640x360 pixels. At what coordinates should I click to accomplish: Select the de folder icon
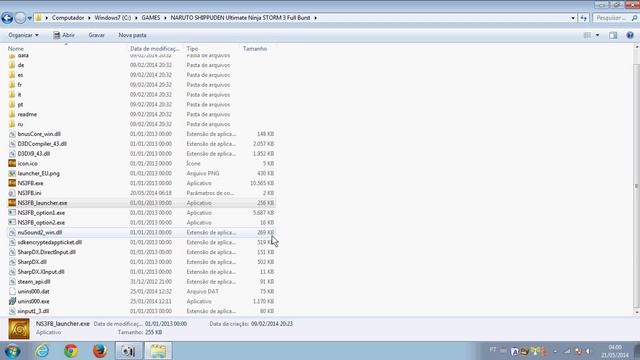click(x=12, y=65)
